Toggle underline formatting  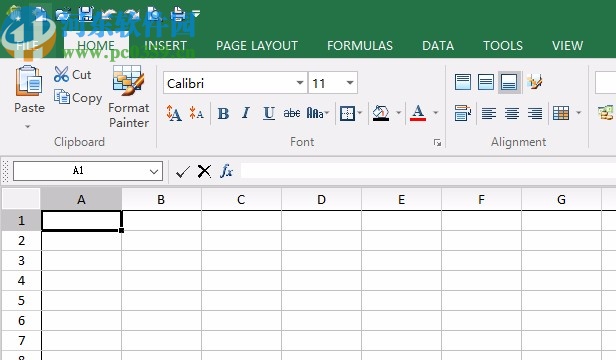tap(269, 114)
